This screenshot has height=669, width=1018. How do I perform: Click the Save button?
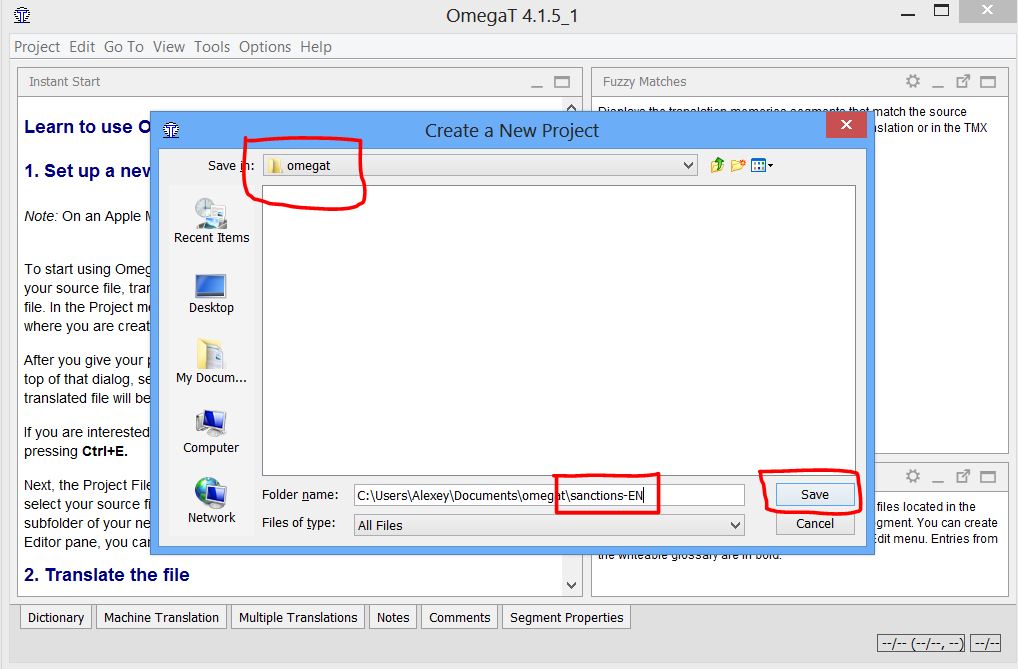[815, 494]
